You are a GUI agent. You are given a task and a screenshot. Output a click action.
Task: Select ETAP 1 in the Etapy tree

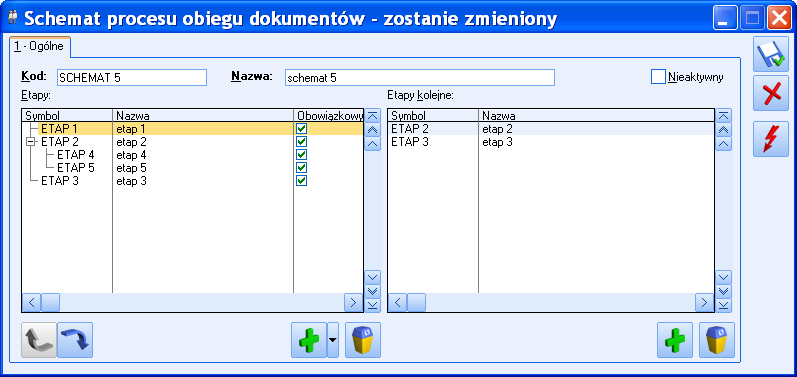[x=59, y=129]
